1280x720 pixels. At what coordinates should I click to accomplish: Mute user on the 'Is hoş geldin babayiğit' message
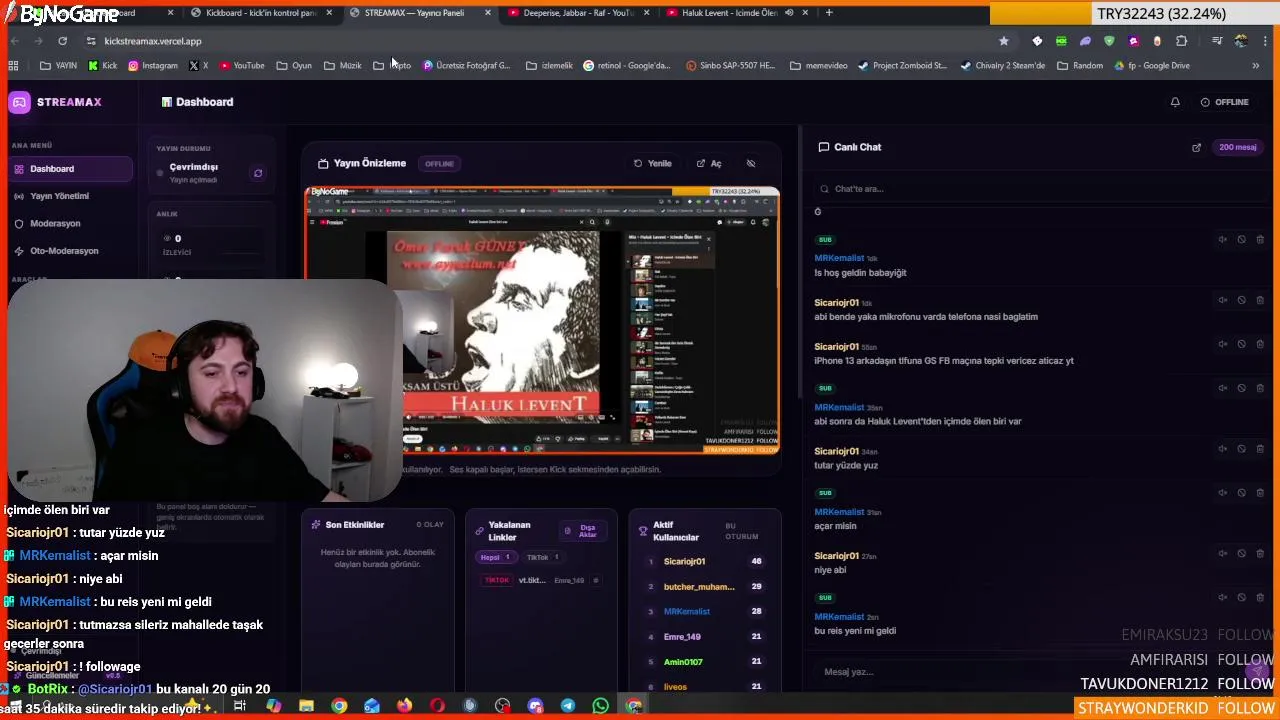pyautogui.click(x=1222, y=240)
